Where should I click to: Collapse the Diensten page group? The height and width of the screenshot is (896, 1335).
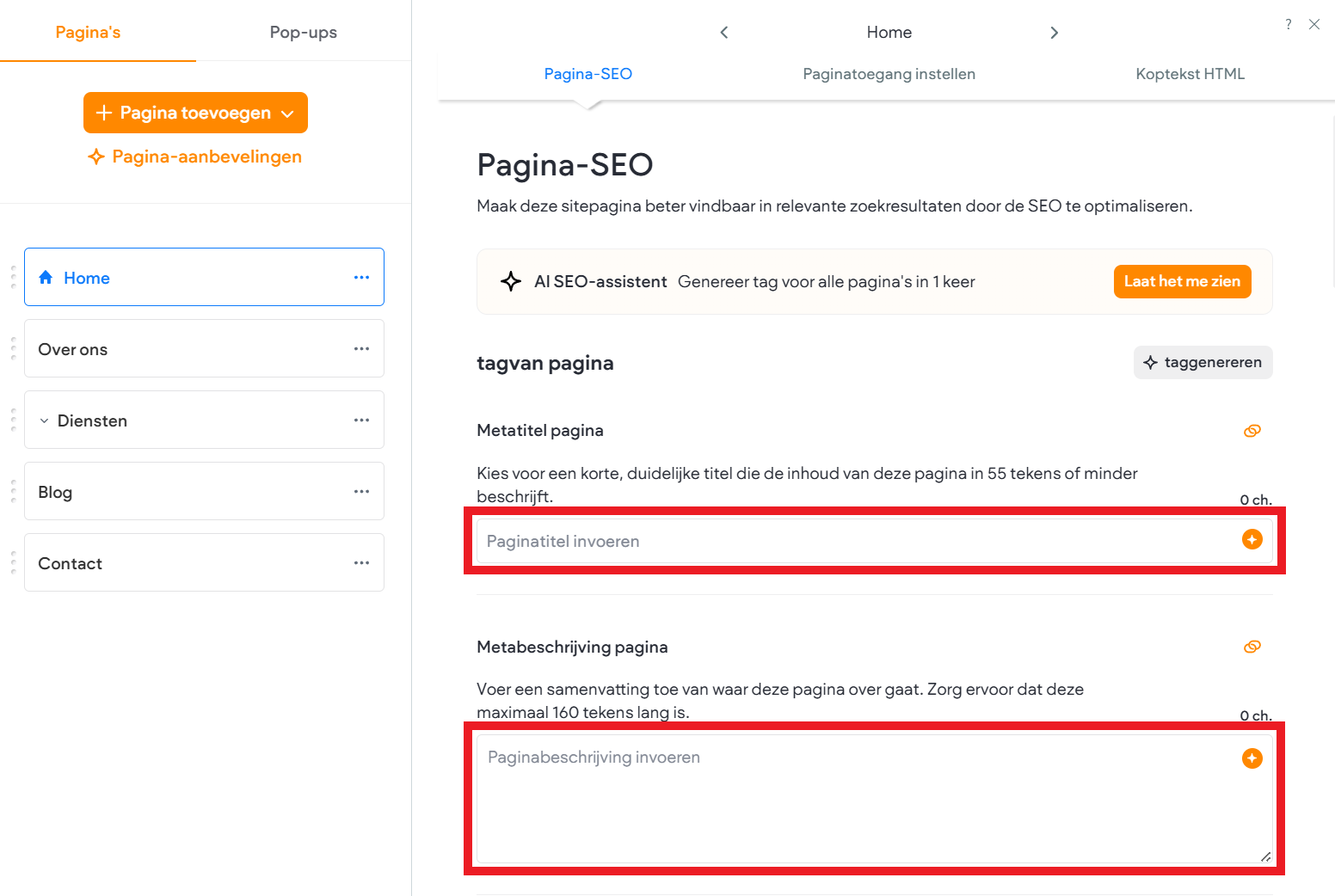44,420
